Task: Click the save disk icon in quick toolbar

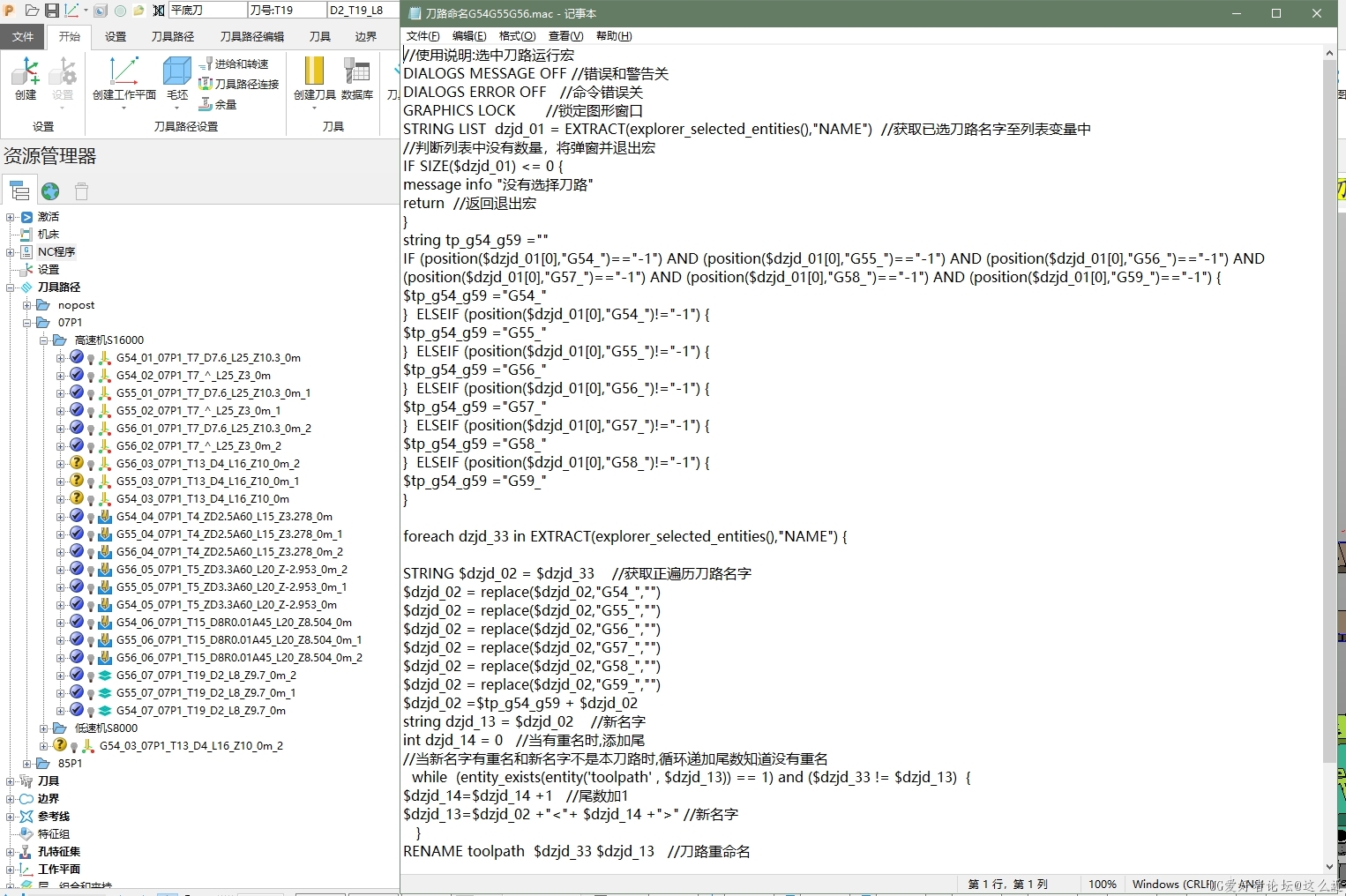Action: [x=52, y=11]
